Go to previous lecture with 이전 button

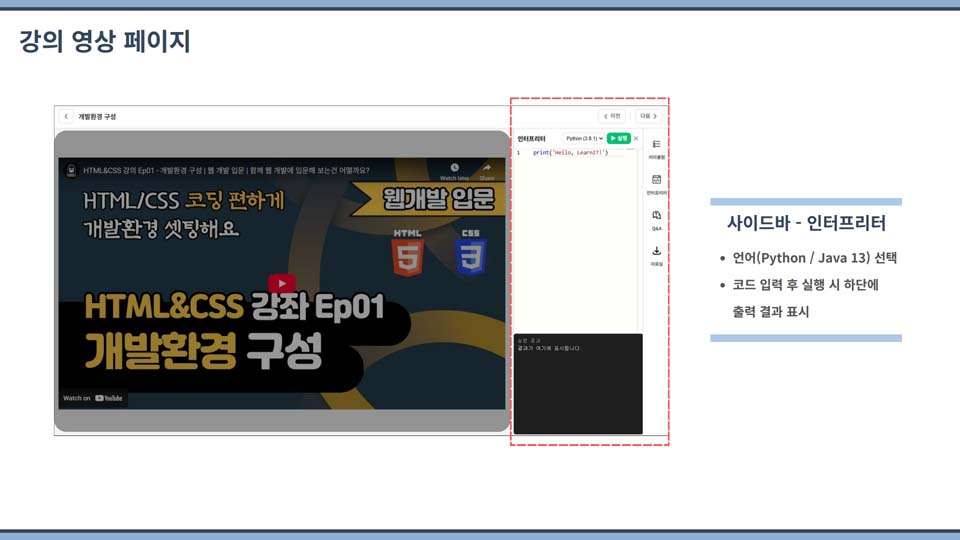pyautogui.click(x=611, y=116)
